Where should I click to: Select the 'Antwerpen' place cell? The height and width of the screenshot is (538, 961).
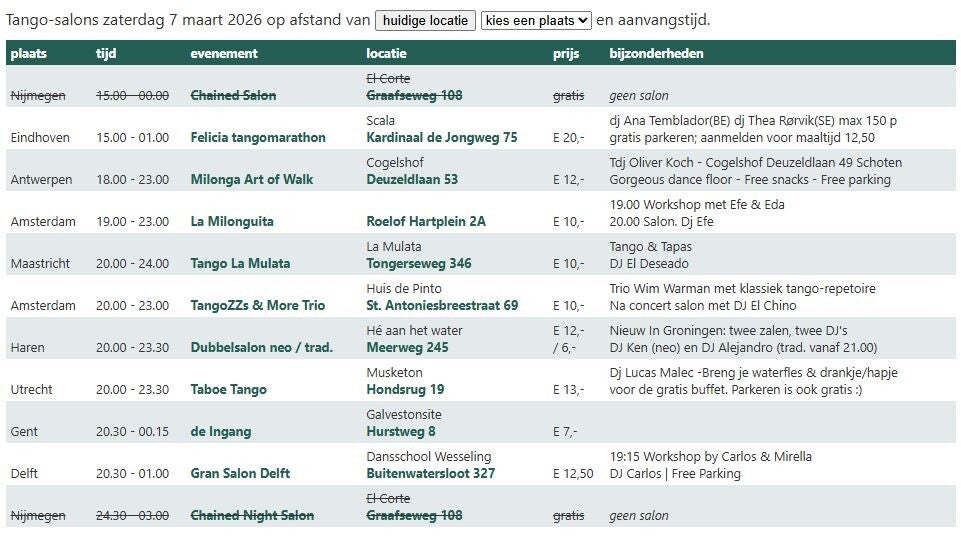click(41, 180)
